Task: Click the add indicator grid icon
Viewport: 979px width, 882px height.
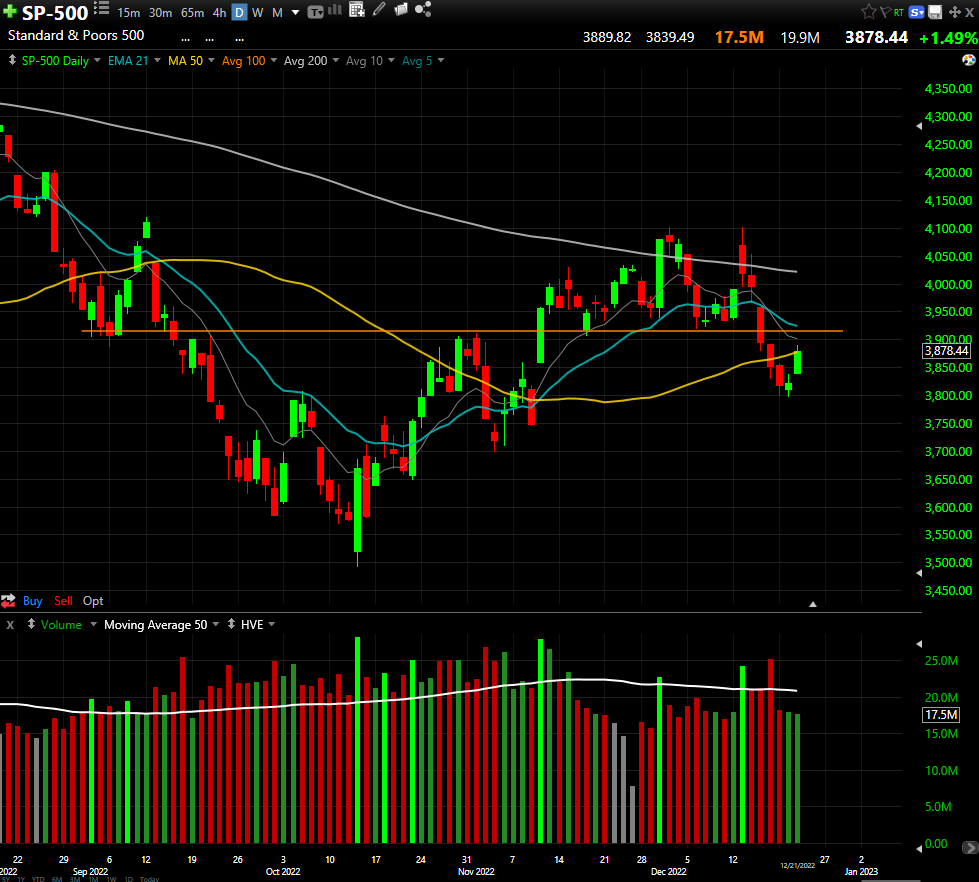Action: pyautogui.click(x=357, y=9)
